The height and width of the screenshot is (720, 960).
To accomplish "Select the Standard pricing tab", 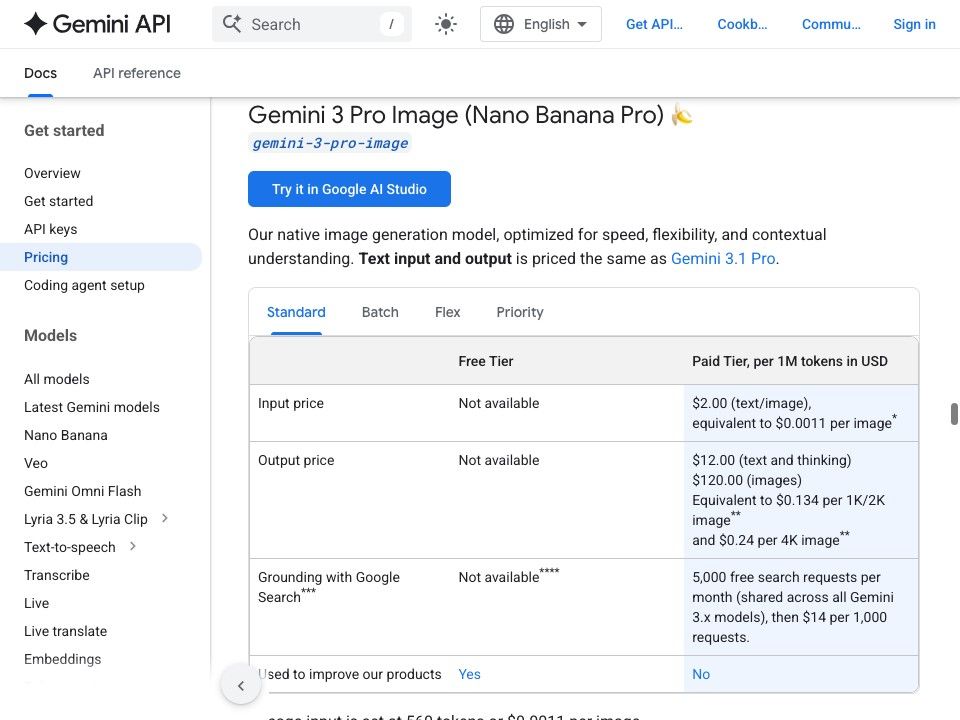I will tap(296, 312).
